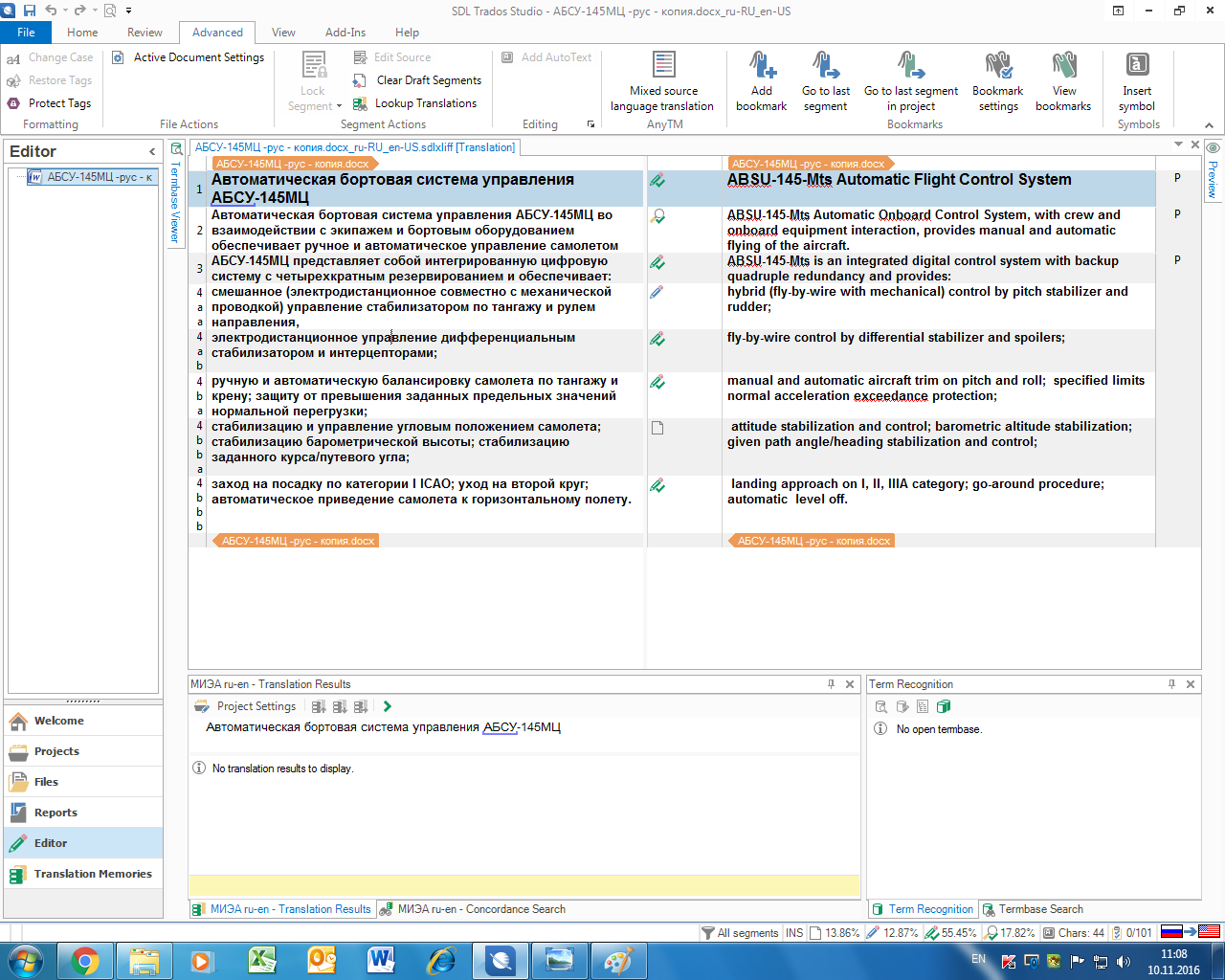Click the Save icon in quick access toolbar
Screen dimensions: 1225x980
tap(29, 11)
